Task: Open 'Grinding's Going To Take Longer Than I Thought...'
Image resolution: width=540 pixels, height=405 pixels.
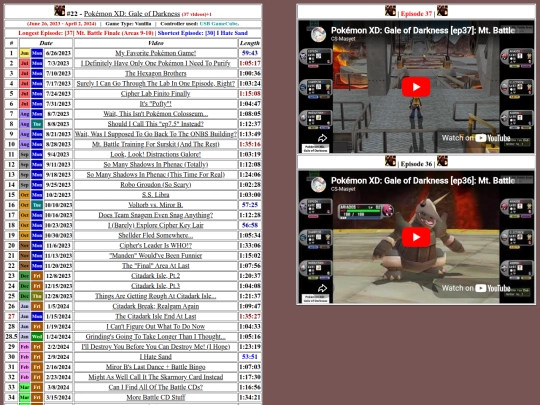Action: tap(156, 336)
